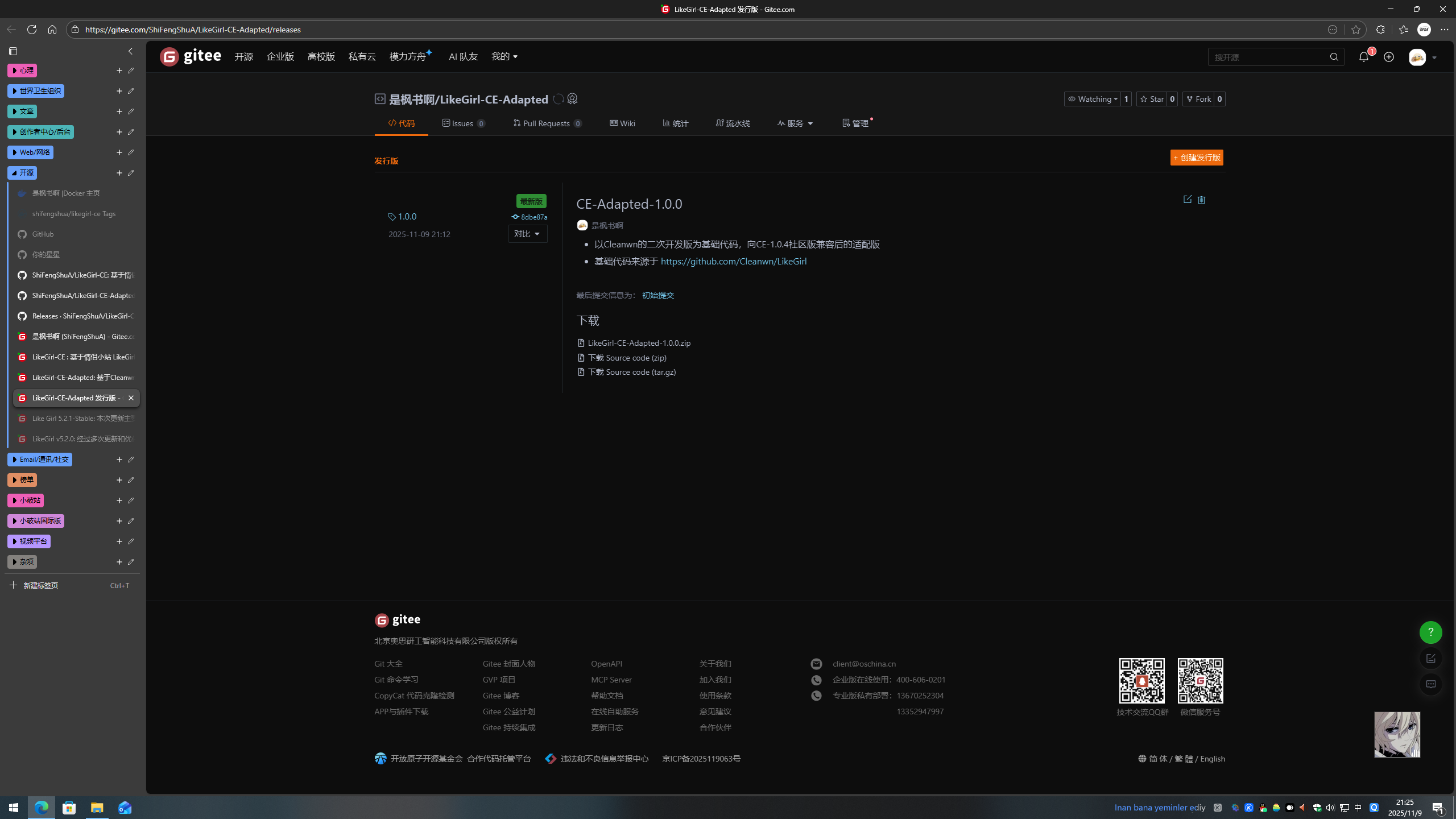Open the Watching dropdown

pyautogui.click(x=1092, y=99)
